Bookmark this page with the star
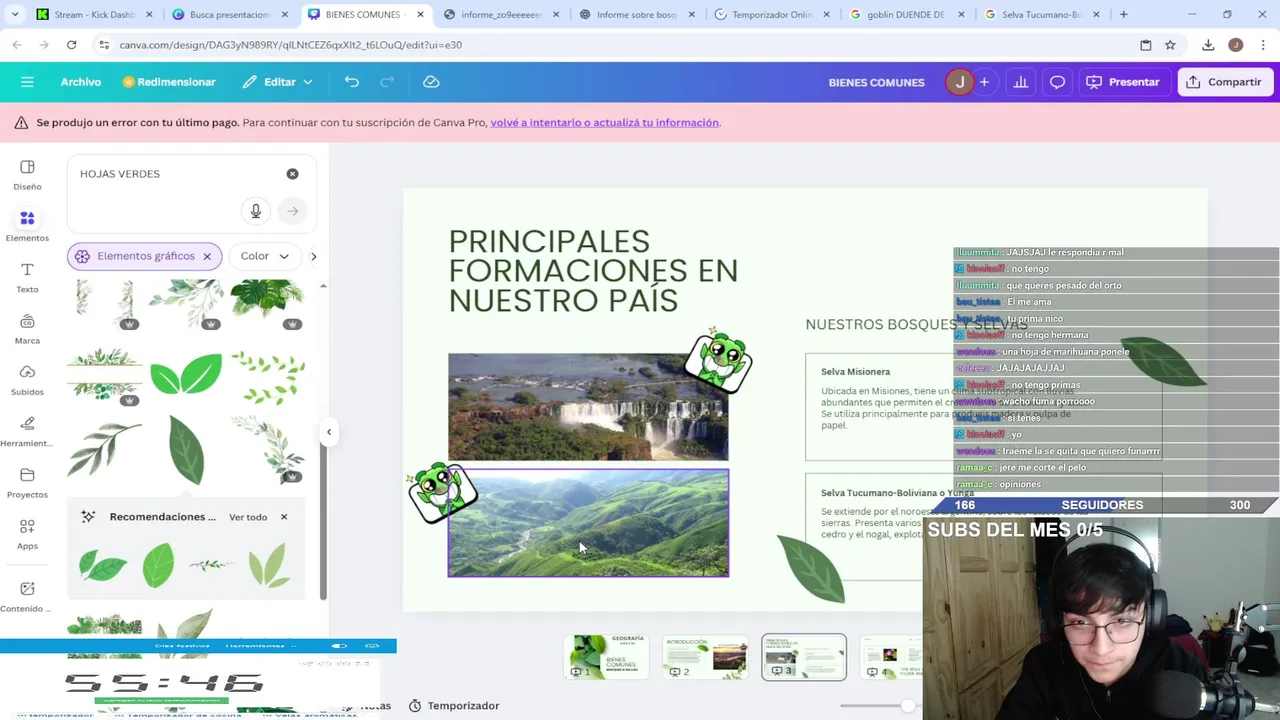 coord(1169,45)
